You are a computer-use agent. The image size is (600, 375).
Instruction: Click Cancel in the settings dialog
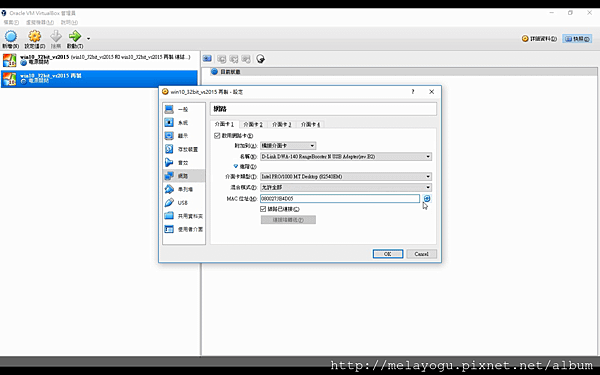tap(421, 254)
